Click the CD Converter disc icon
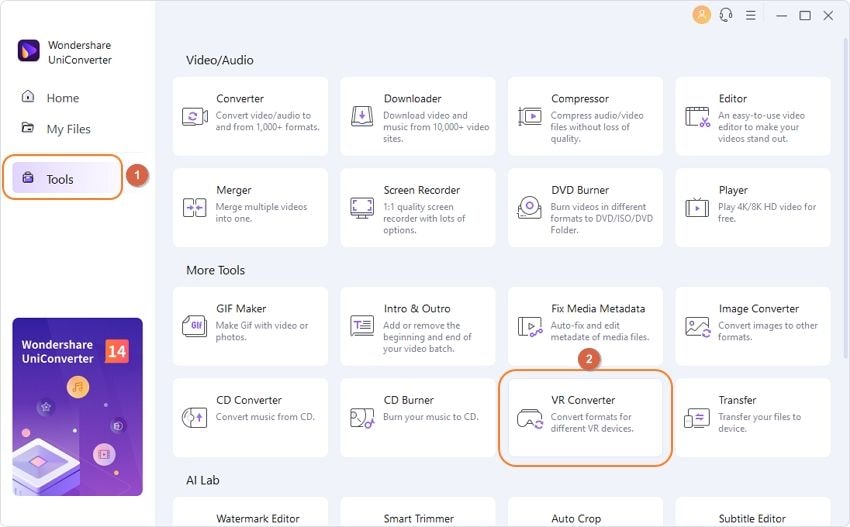Image resolution: width=850 pixels, height=527 pixels. [x=195, y=417]
